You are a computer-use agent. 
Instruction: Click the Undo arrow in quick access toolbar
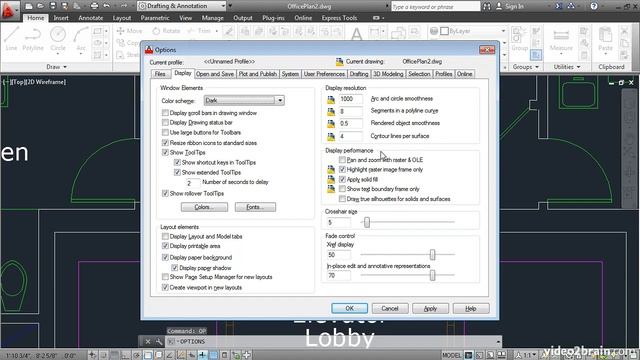pos(107,6)
